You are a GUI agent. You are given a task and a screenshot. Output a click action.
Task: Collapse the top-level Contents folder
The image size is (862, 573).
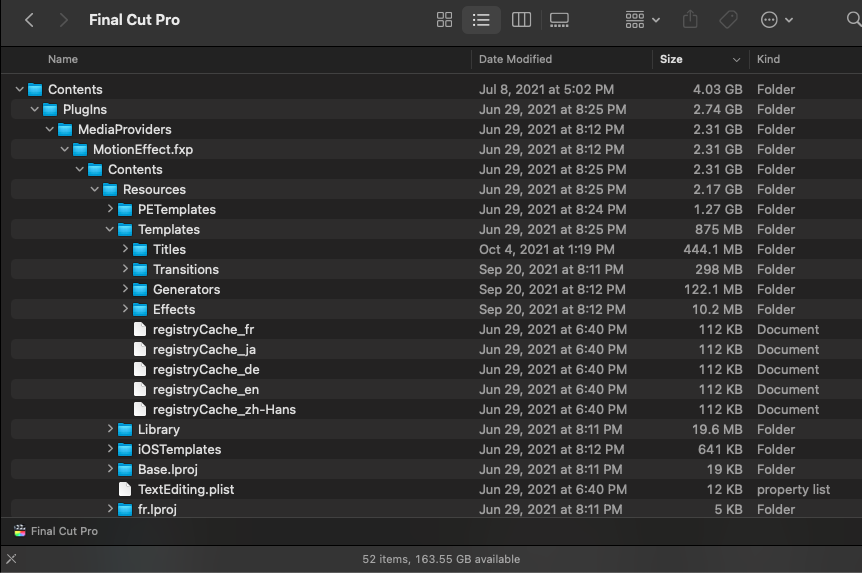tap(19, 89)
